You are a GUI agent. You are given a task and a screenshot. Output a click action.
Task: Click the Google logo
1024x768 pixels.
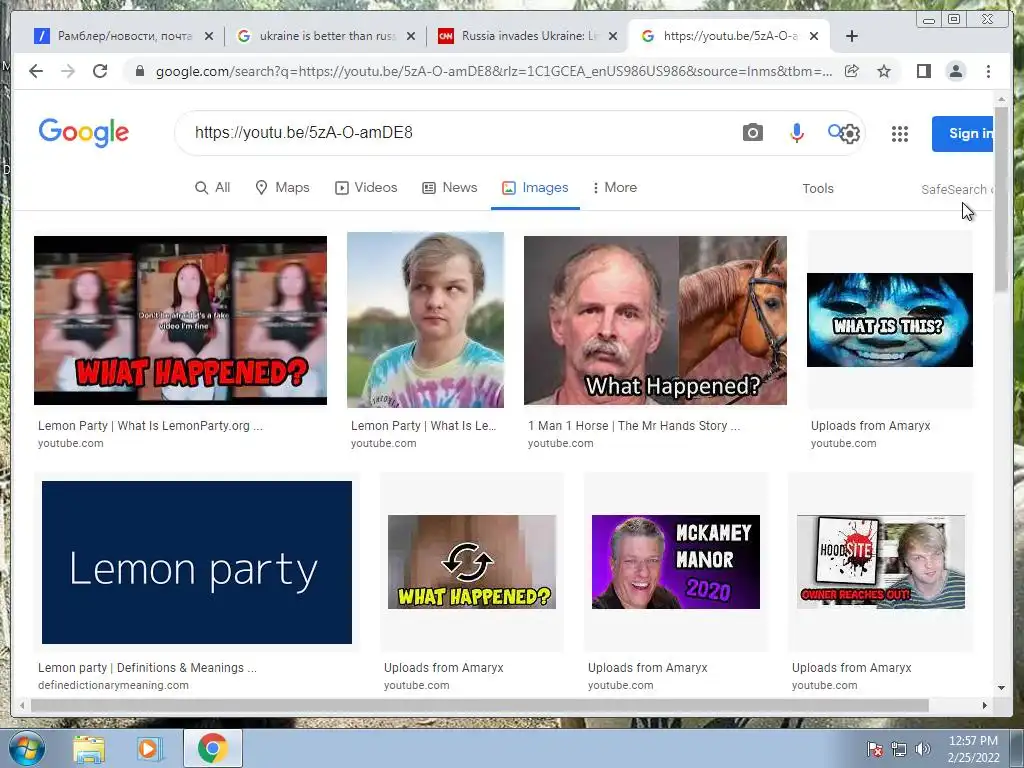point(84,133)
